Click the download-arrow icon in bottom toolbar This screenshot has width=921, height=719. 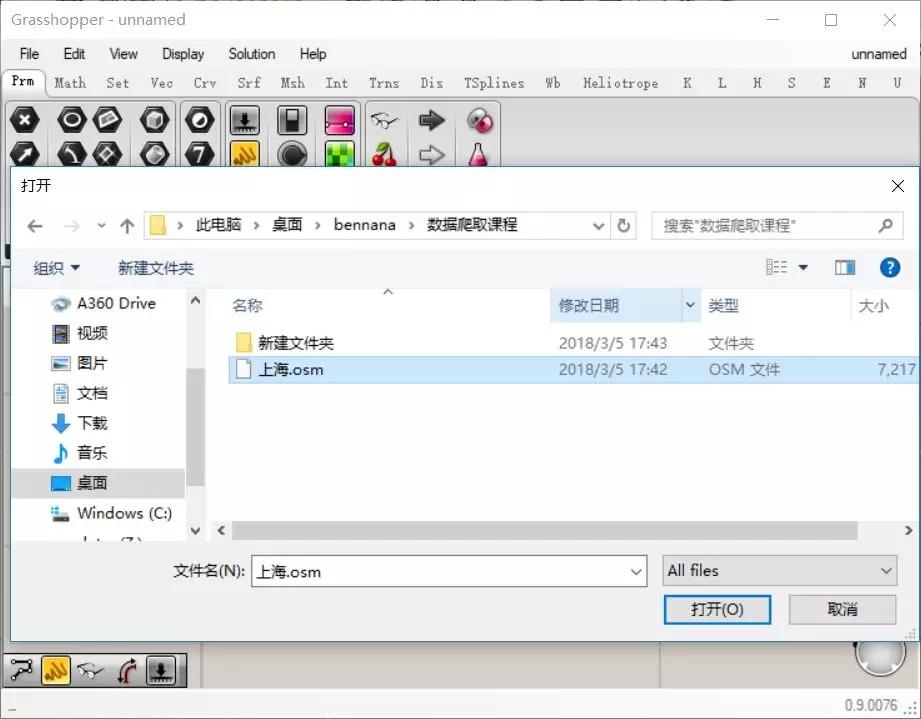coord(162,670)
